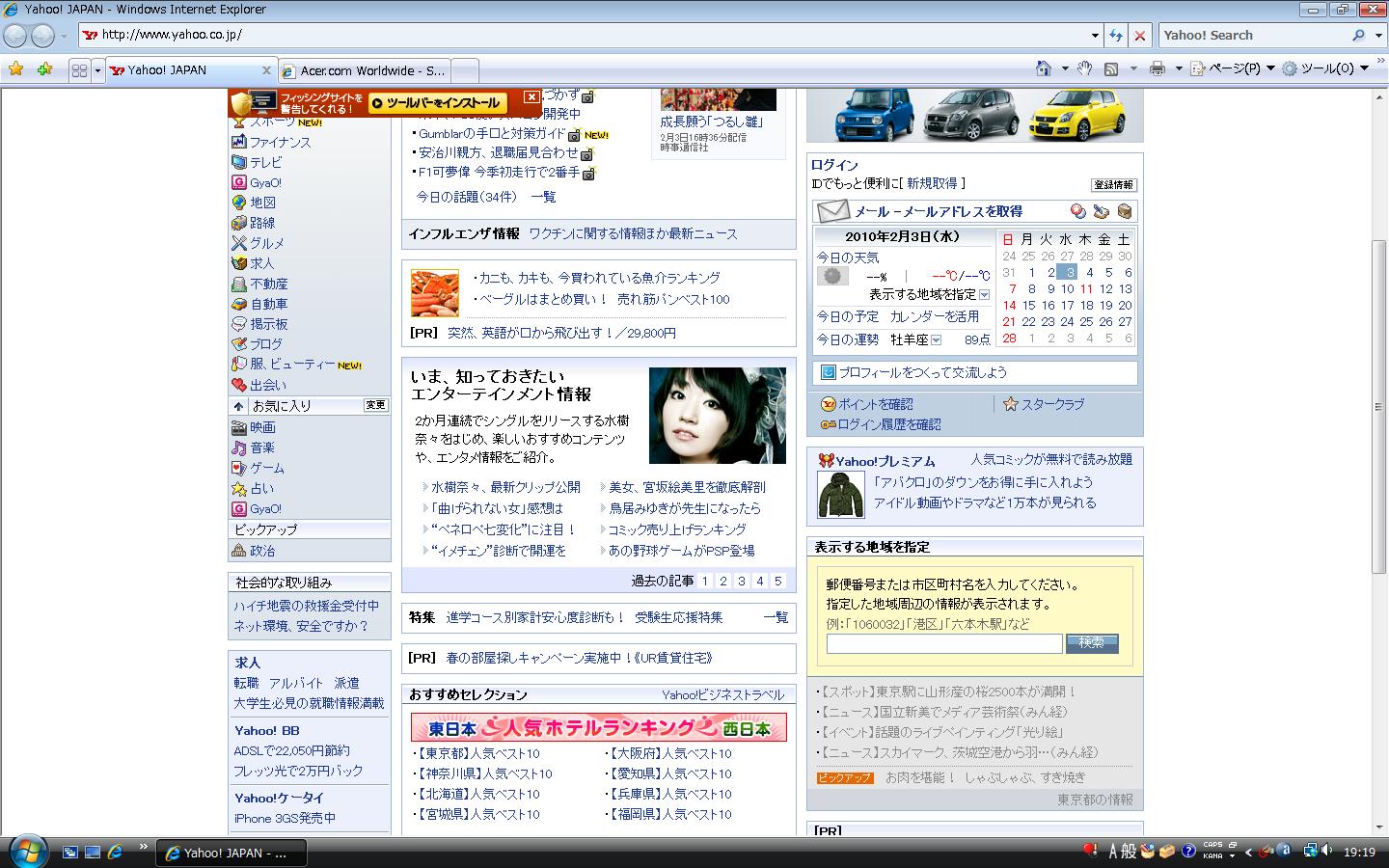
Task: Click the star club star icon
Action: click(1010, 404)
